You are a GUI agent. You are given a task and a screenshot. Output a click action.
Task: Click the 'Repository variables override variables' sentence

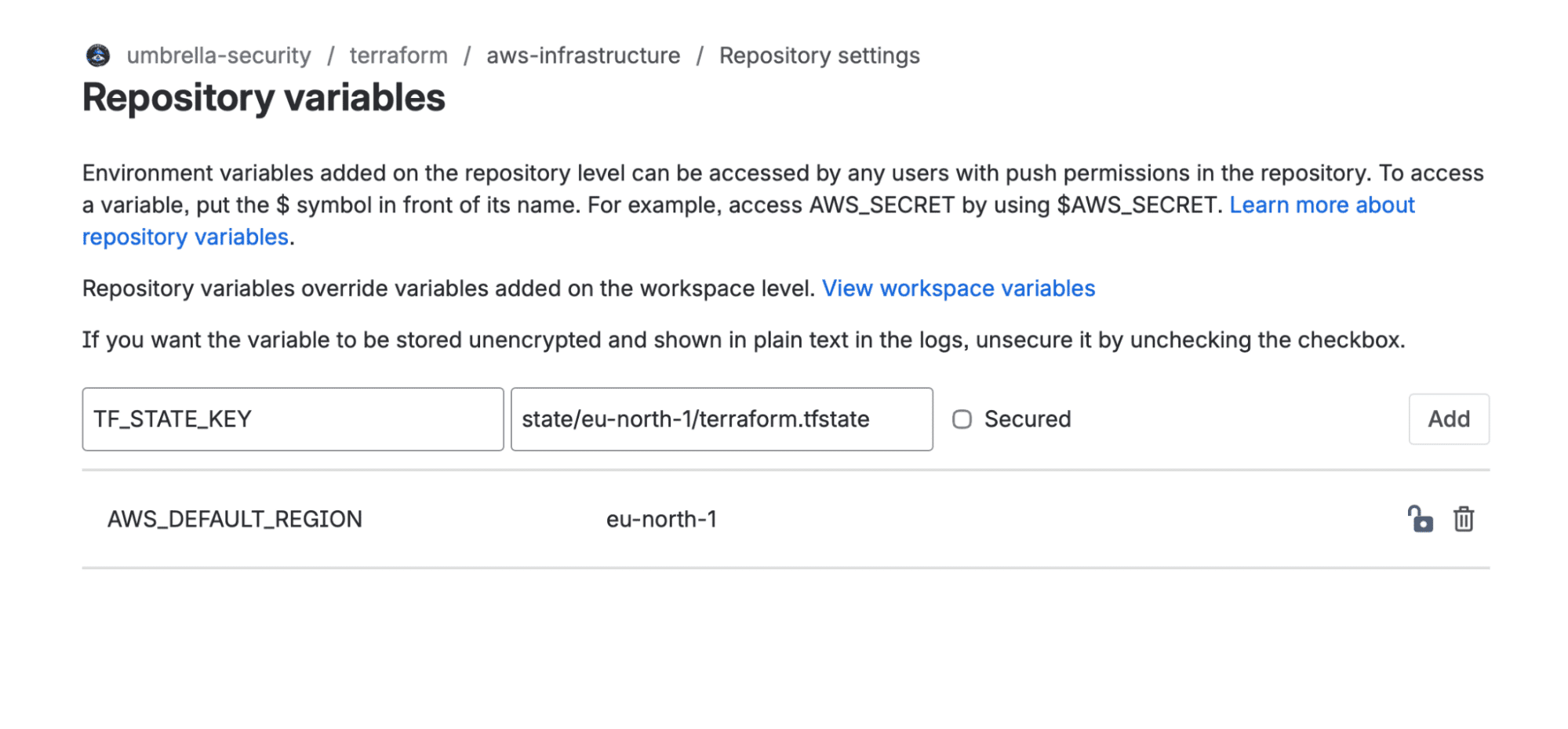(x=449, y=288)
